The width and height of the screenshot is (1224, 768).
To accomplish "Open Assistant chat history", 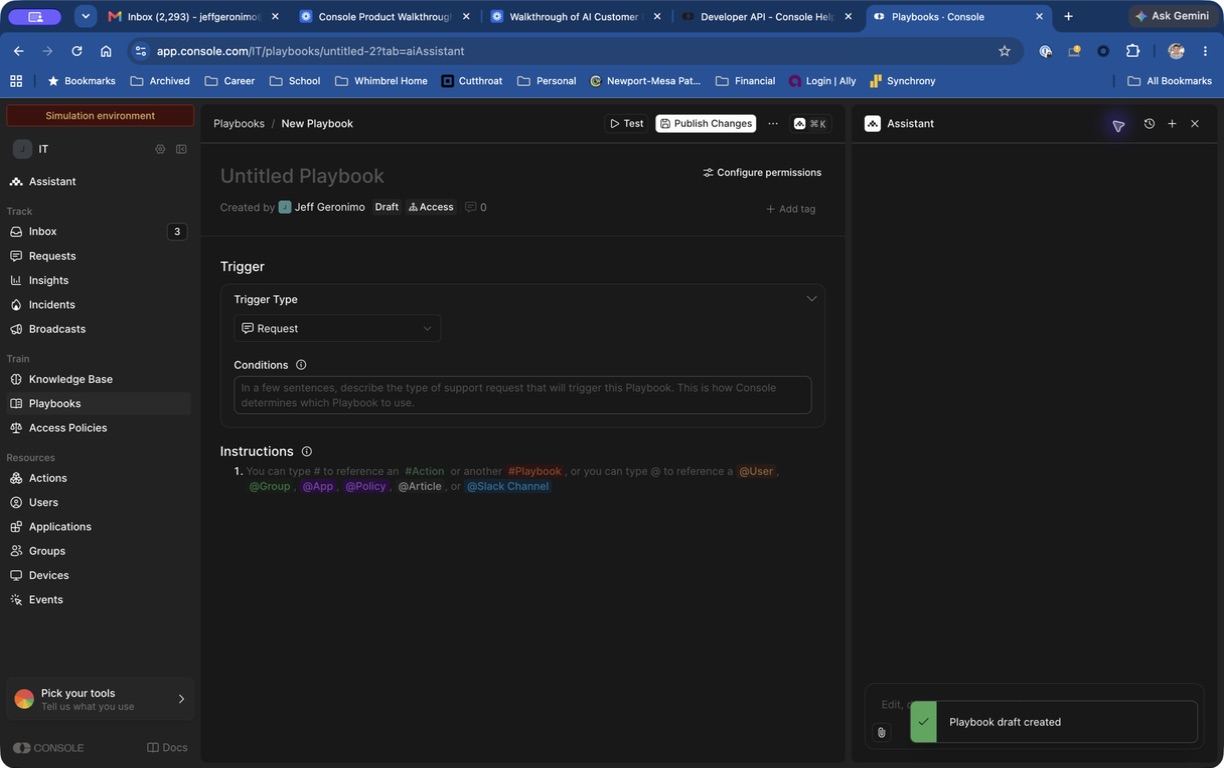I will point(1149,123).
